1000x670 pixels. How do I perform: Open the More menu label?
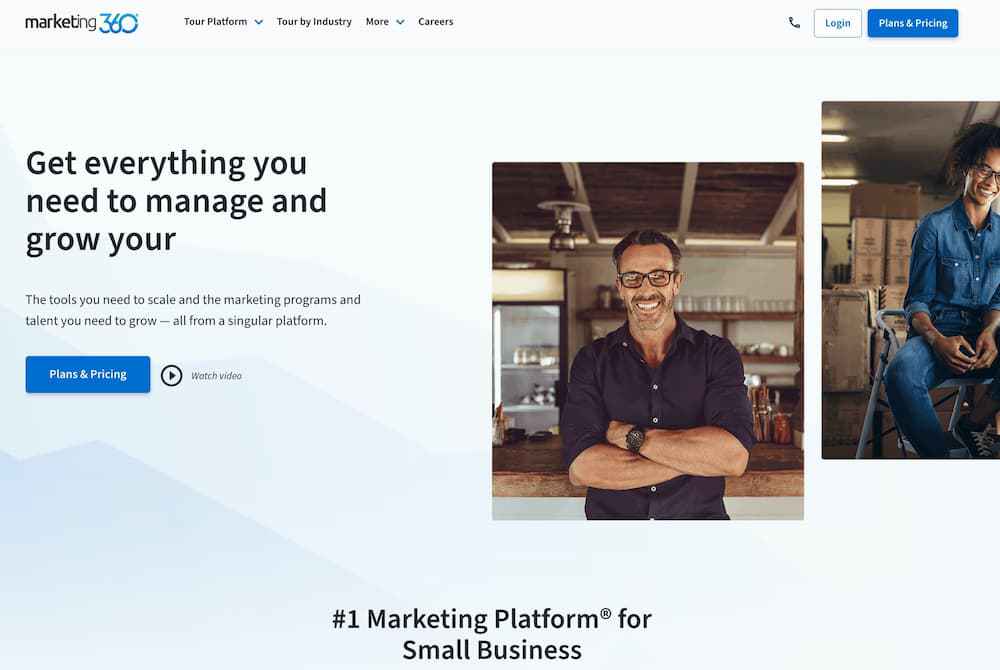(x=377, y=22)
